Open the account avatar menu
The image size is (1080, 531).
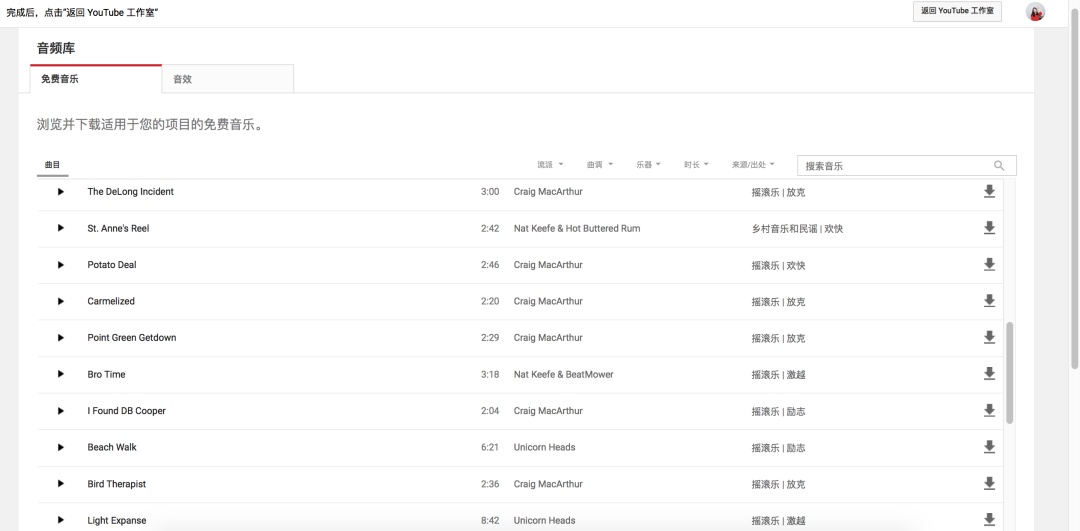1035,12
